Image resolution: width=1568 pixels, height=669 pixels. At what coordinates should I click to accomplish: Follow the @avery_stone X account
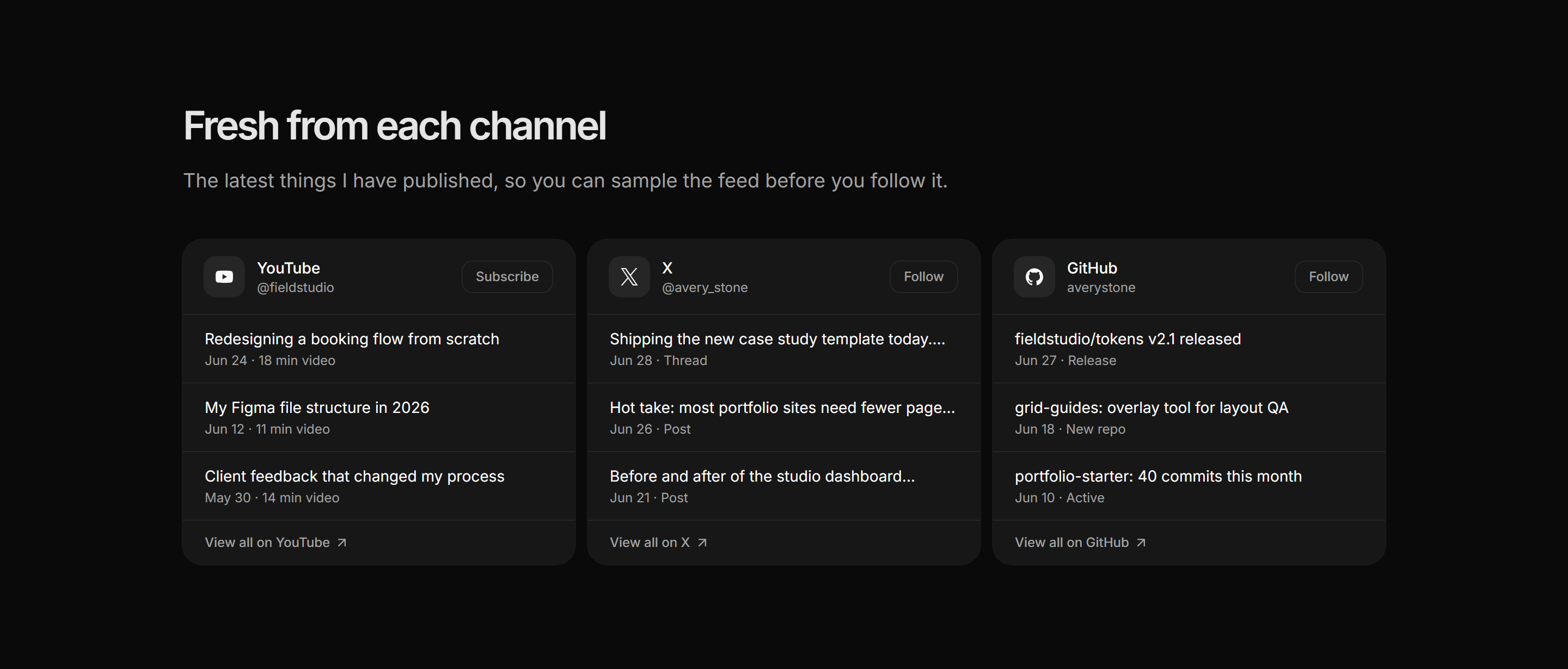tap(923, 277)
